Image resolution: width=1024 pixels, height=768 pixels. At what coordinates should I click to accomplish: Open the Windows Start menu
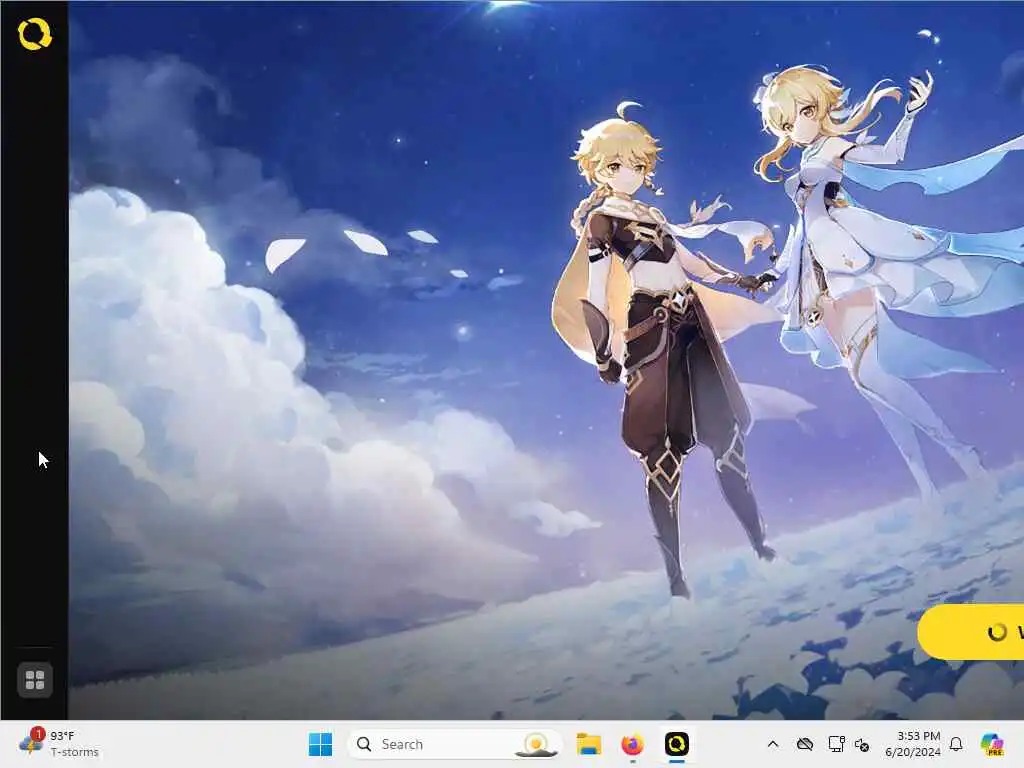click(x=320, y=744)
